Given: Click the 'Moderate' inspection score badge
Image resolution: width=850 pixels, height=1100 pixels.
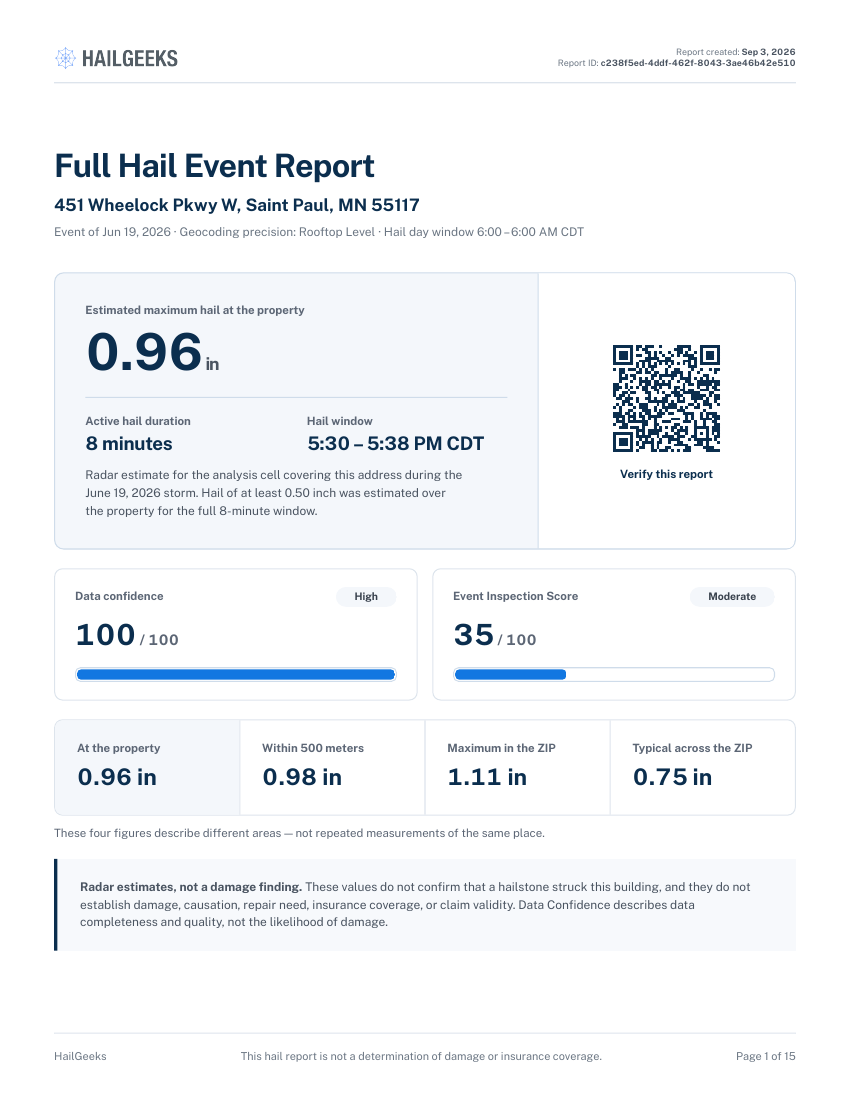Looking at the screenshot, I should coord(732,596).
